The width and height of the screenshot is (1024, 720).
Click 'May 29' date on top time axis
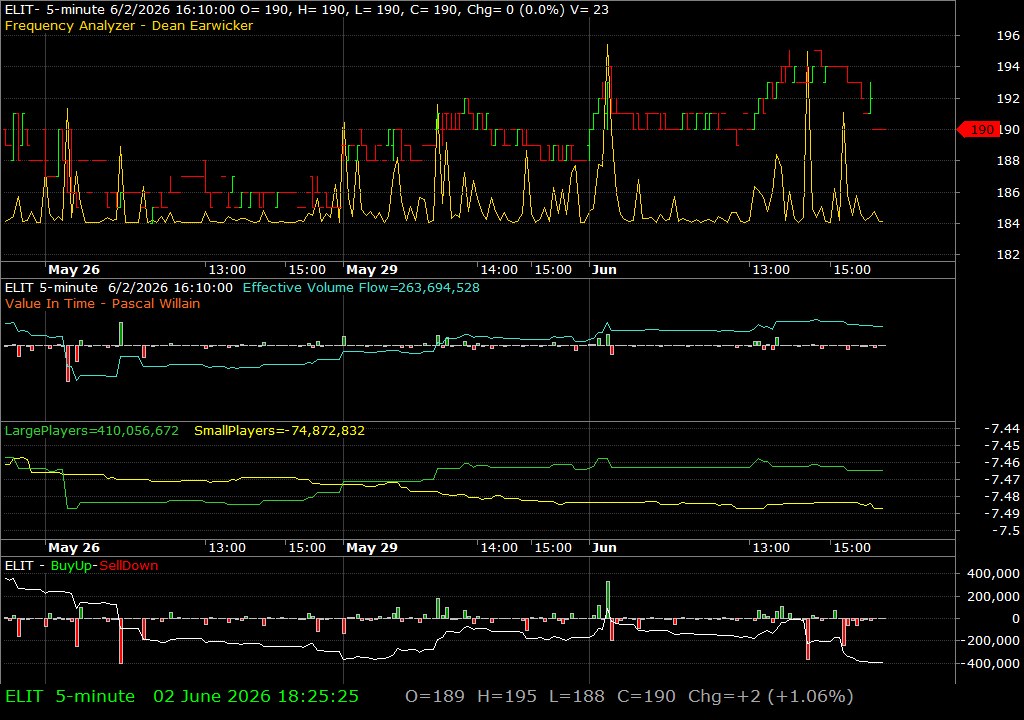point(372,269)
